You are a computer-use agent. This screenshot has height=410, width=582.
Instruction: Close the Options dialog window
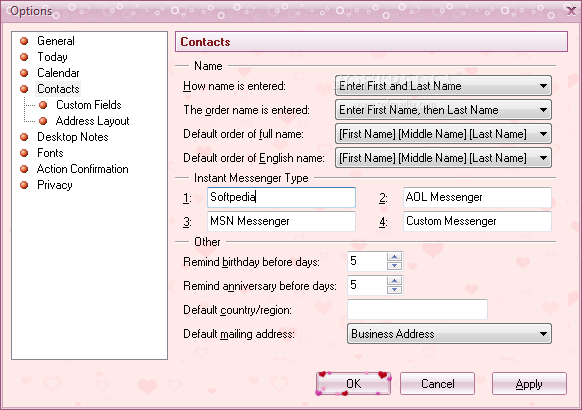click(x=571, y=11)
